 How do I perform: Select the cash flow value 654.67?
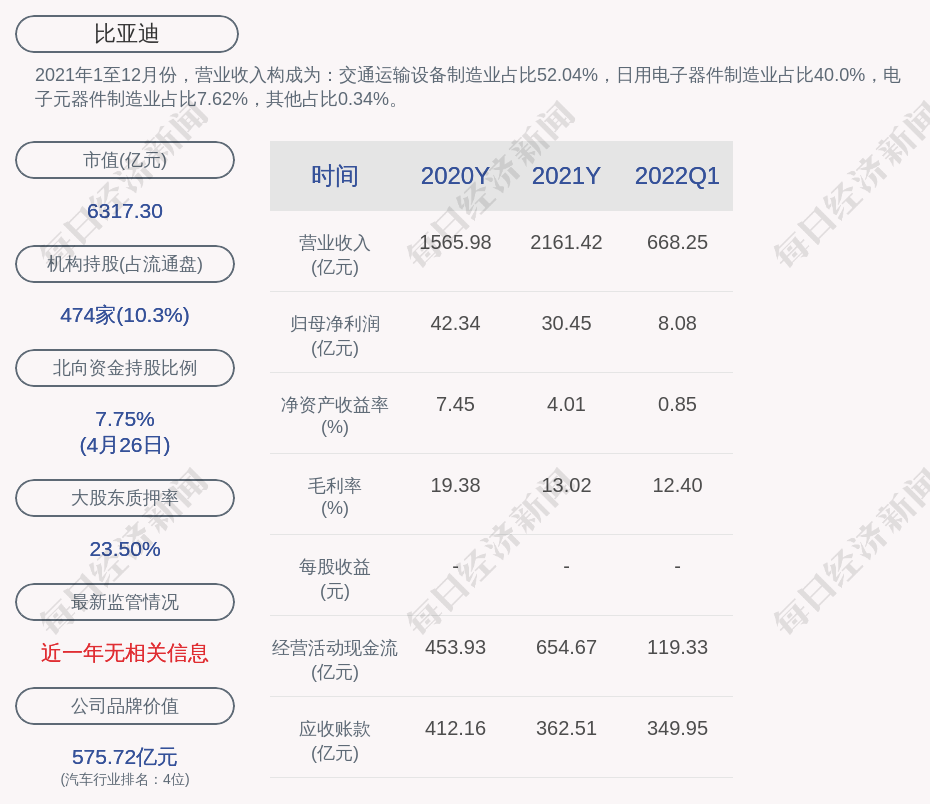click(x=566, y=647)
